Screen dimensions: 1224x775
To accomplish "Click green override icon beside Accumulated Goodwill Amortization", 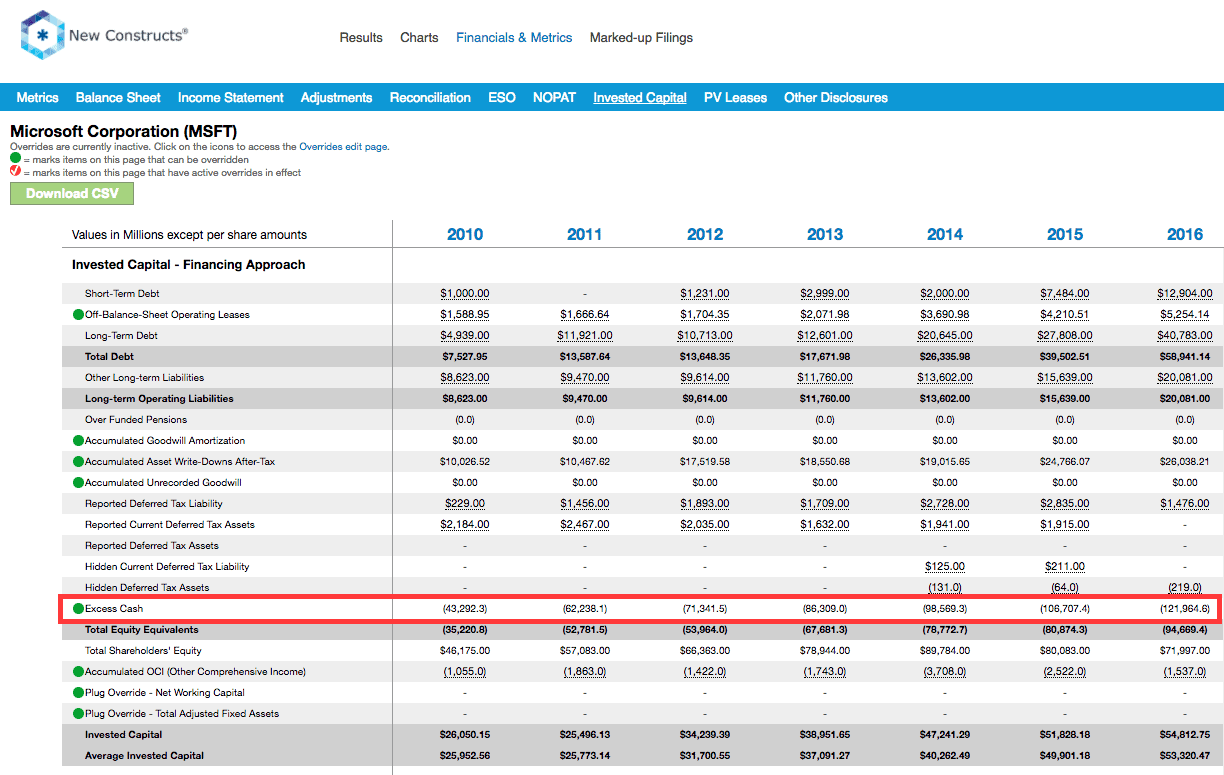I will pyautogui.click(x=78, y=441).
